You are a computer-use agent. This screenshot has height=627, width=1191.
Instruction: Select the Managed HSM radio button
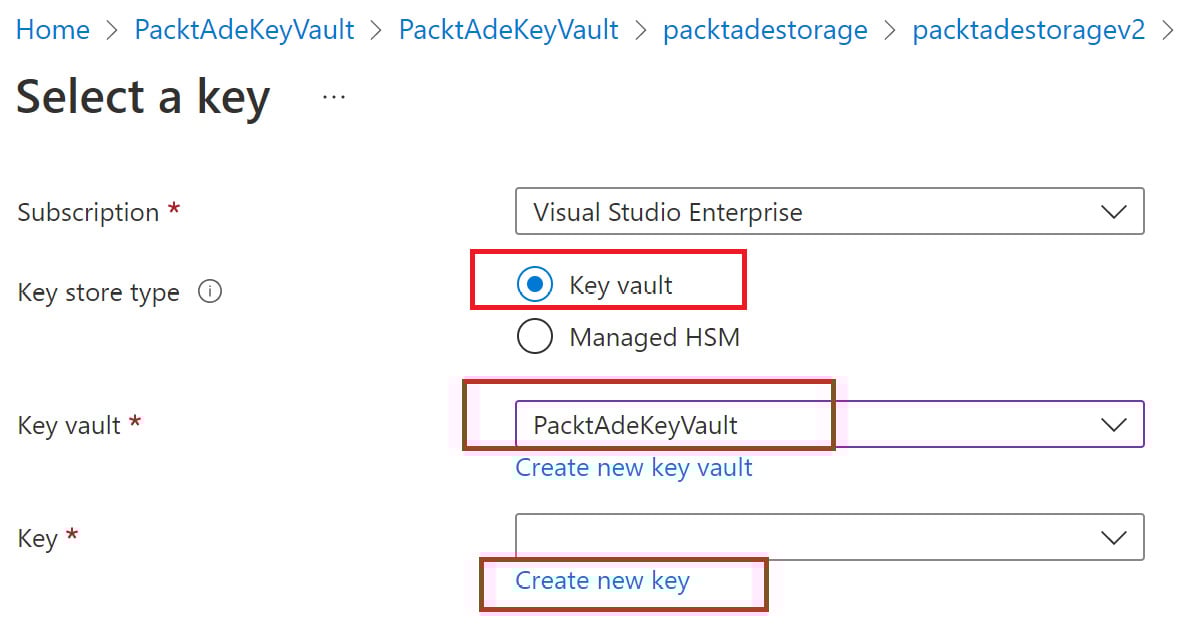tap(535, 337)
